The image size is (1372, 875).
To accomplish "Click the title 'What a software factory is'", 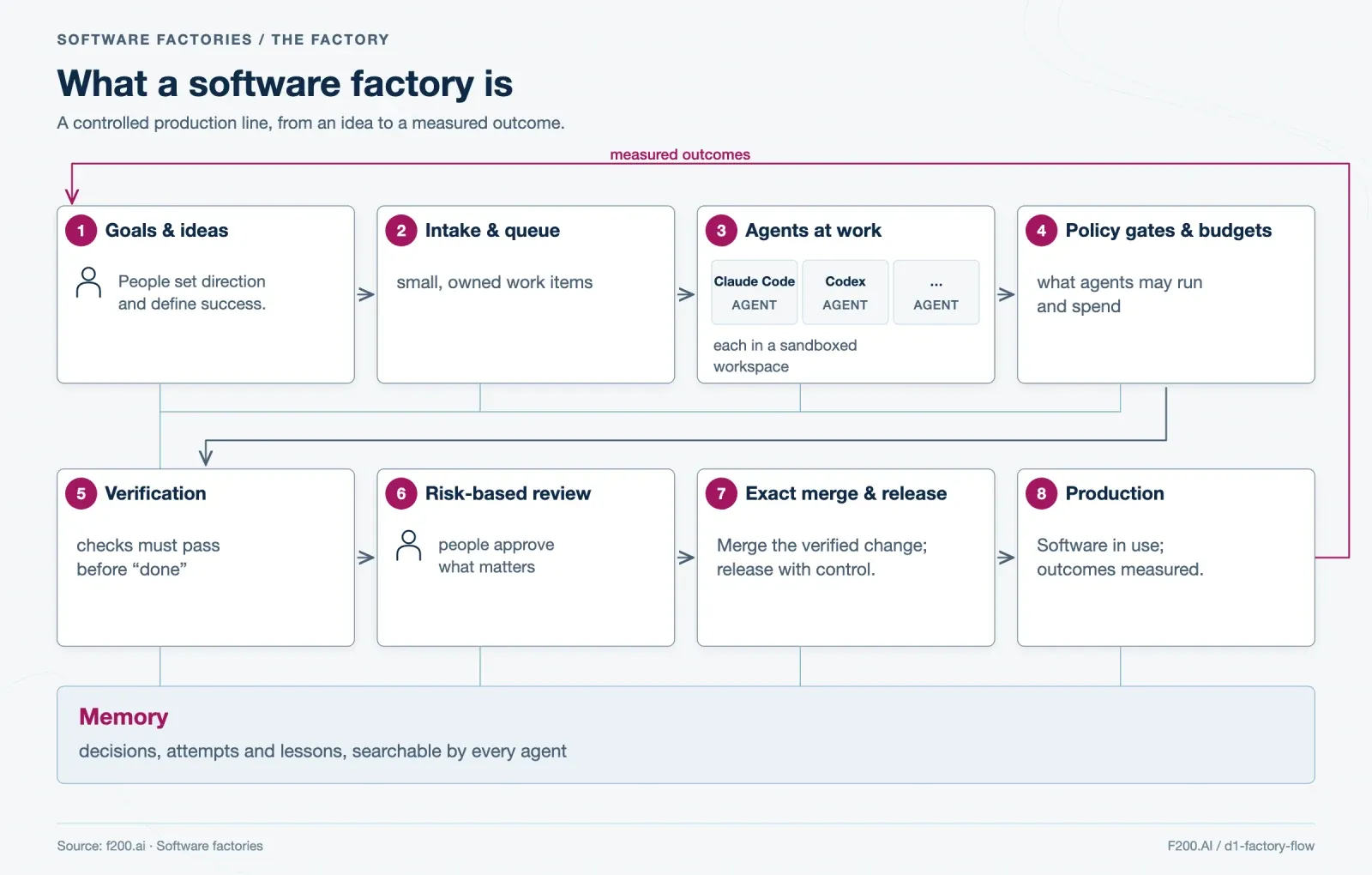I will tap(285, 84).
